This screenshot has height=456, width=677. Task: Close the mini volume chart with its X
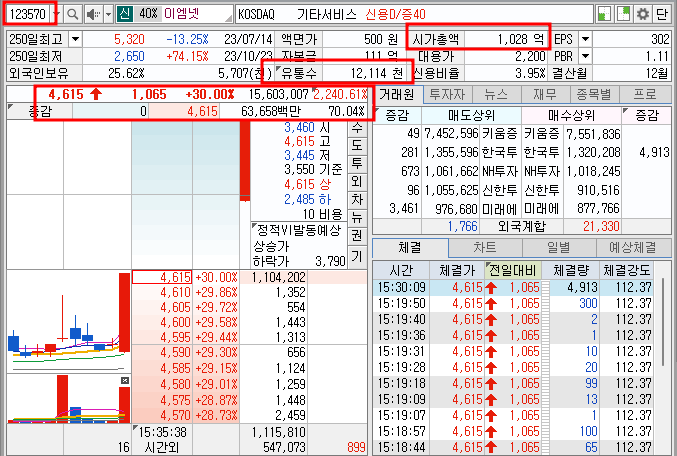125,380
